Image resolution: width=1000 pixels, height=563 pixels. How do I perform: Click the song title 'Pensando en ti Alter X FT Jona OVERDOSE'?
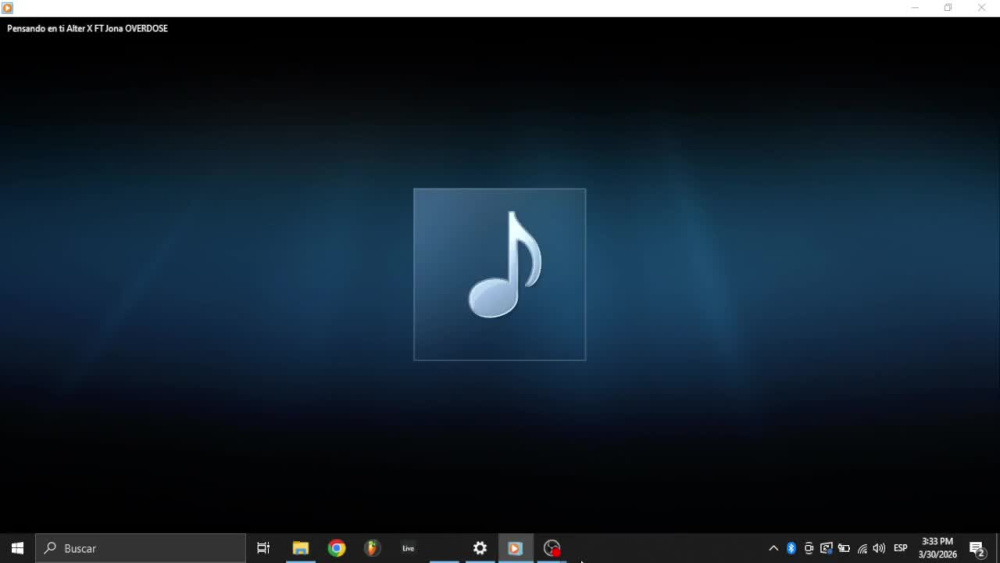(x=87, y=29)
